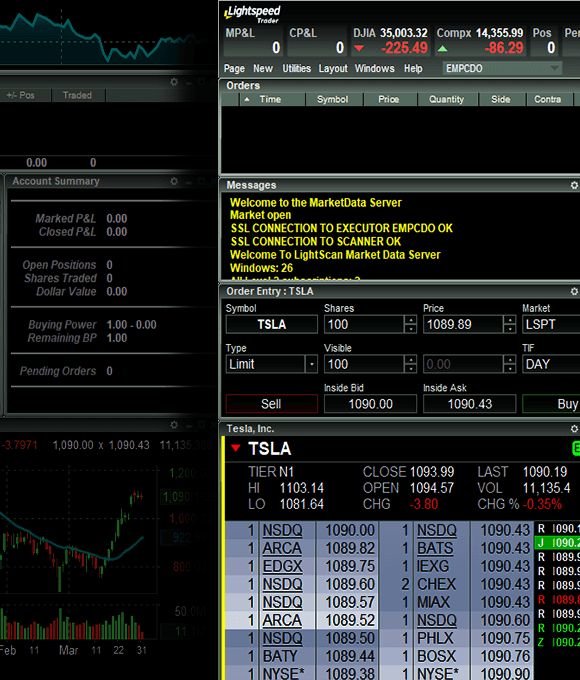Click the red down arrow beside TSLA
Viewport: 580px width, 680px height.
coord(236,448)
